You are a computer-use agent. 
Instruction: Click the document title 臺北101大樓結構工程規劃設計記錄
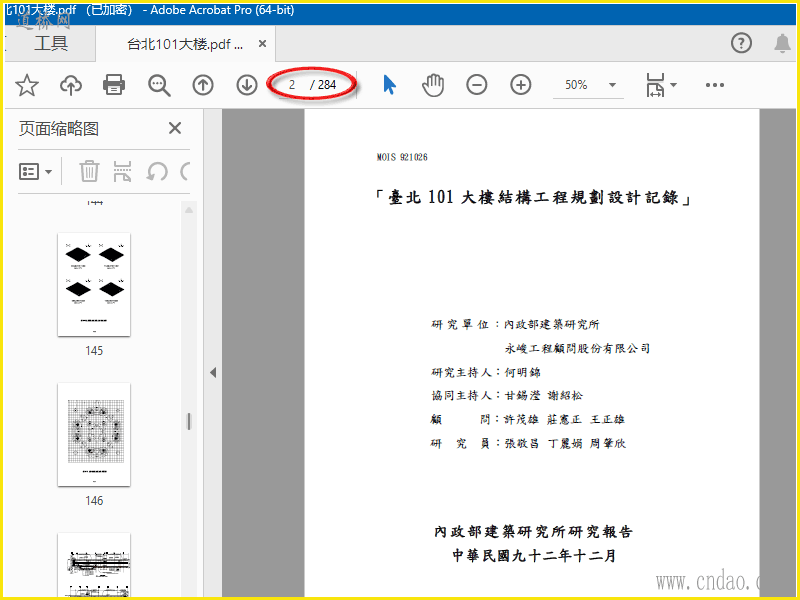[533, 197]
